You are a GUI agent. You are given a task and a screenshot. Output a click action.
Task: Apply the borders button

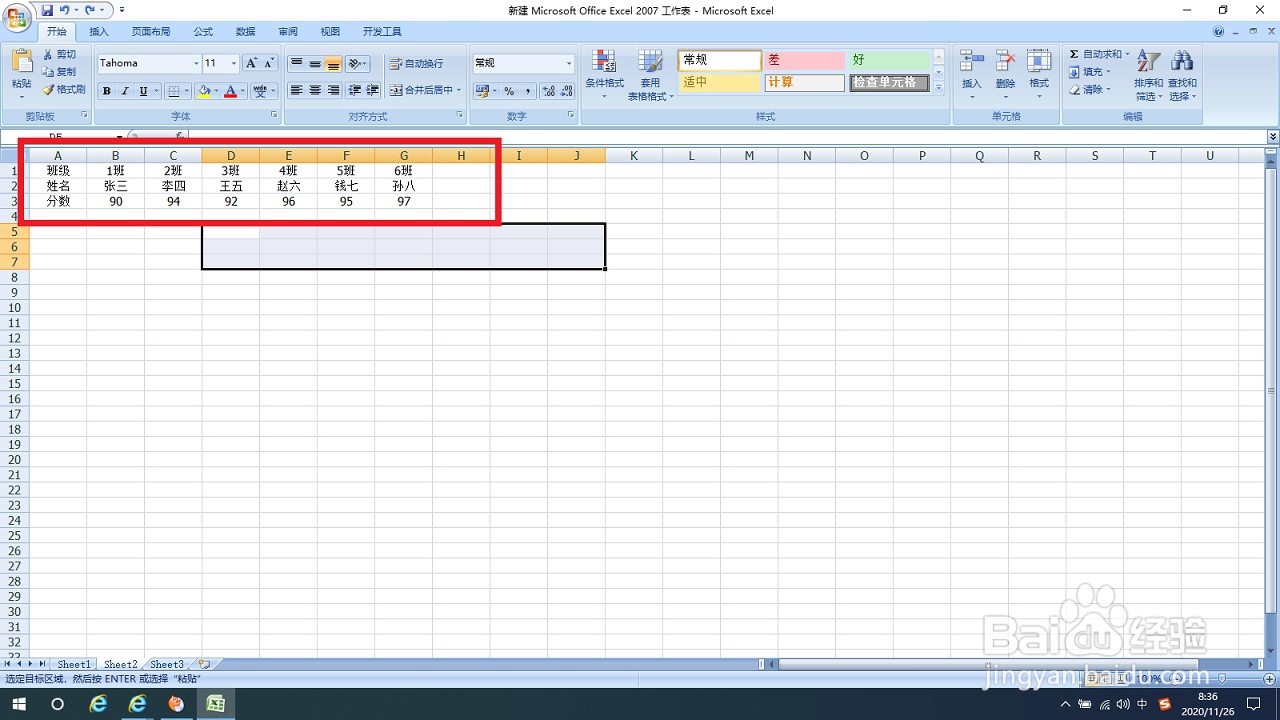pos(173,91)
